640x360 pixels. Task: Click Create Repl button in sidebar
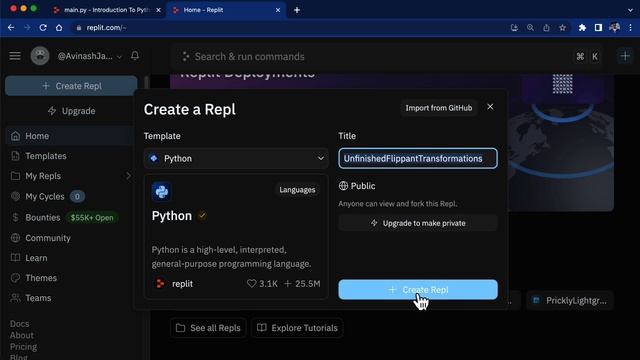pos(71,86)
